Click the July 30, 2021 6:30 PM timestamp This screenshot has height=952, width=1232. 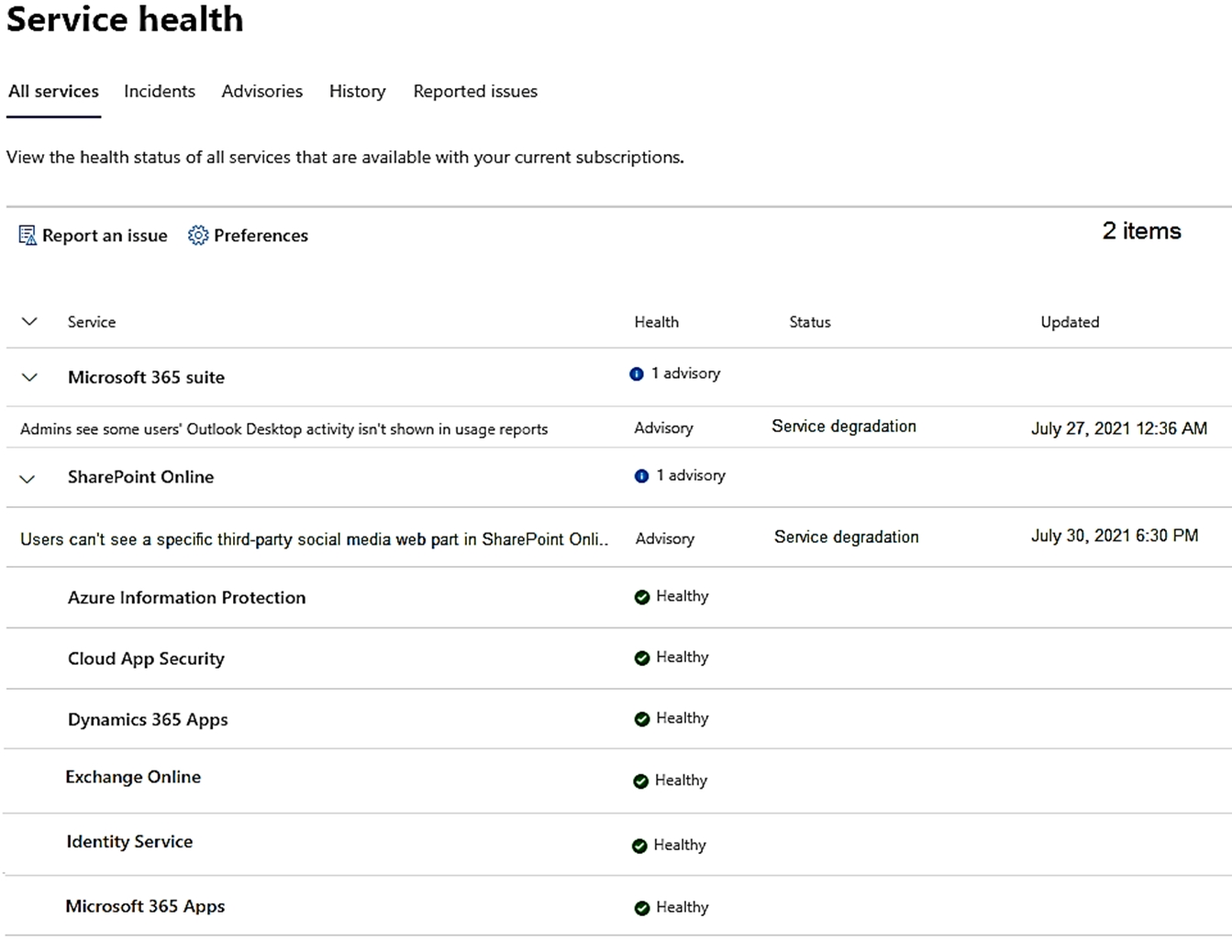click(1115, 536)
